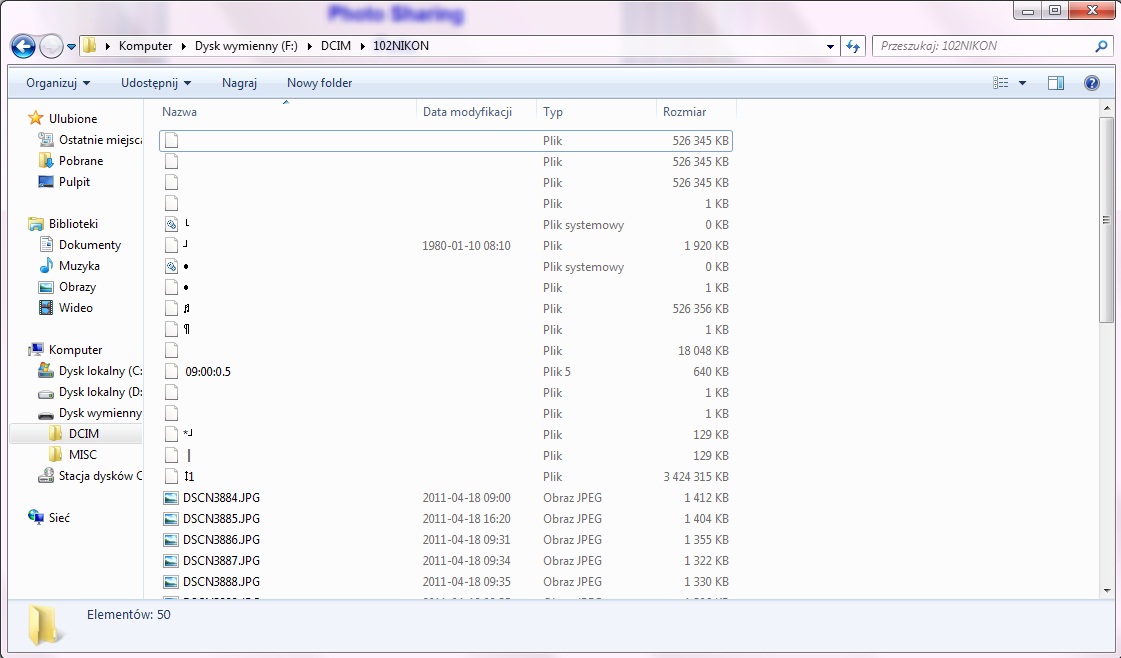
Task: Click icon of the 526 356 KB file
Action: tap(171, 308)
